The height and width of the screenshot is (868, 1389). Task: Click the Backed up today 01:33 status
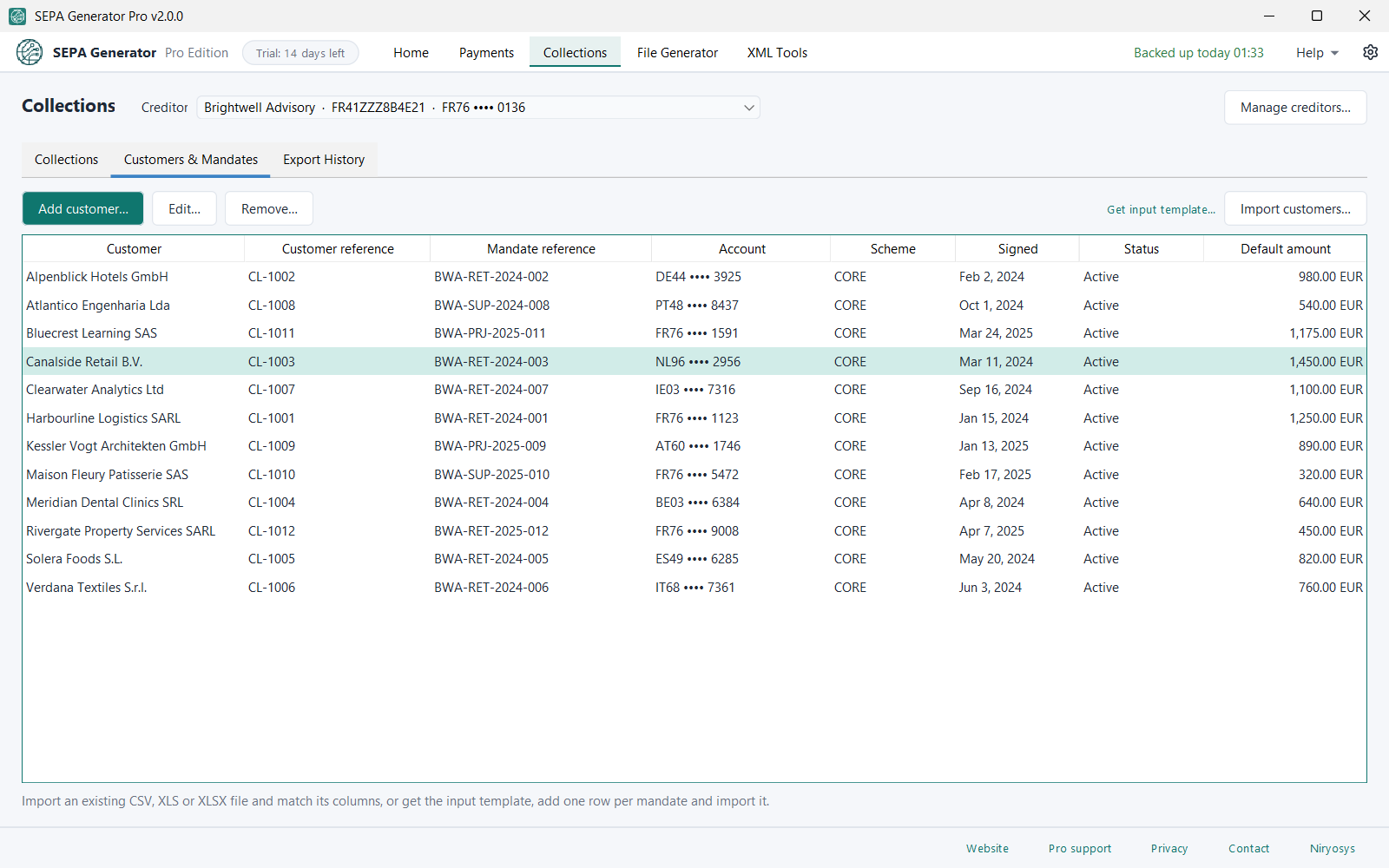[1198, 53]
